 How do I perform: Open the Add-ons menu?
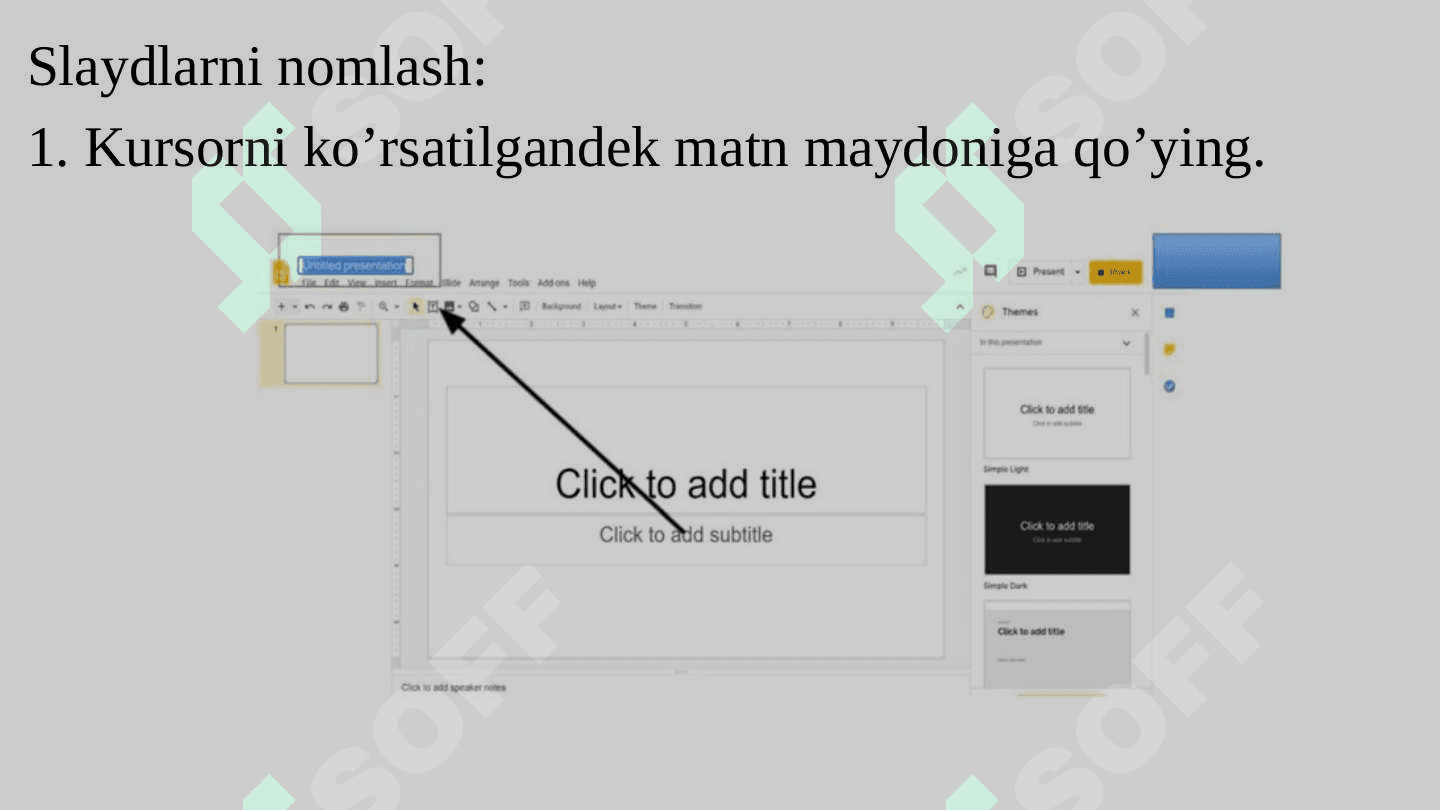(x=553, y=283)
